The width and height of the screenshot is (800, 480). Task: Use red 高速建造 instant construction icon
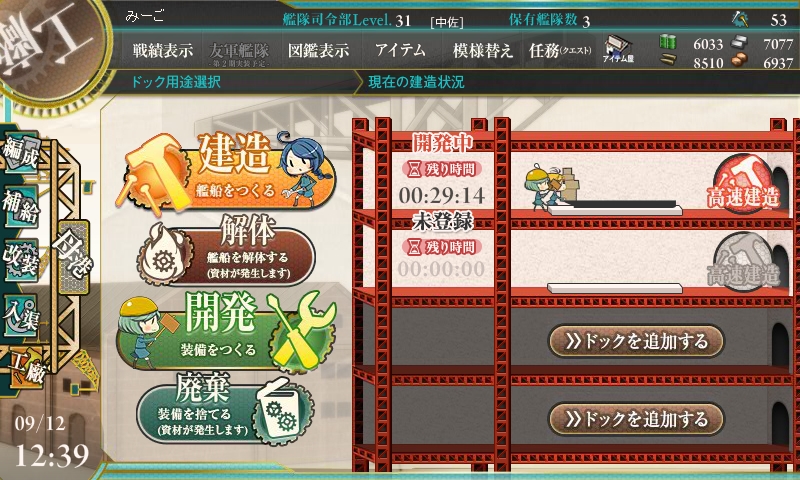(743, 183)
